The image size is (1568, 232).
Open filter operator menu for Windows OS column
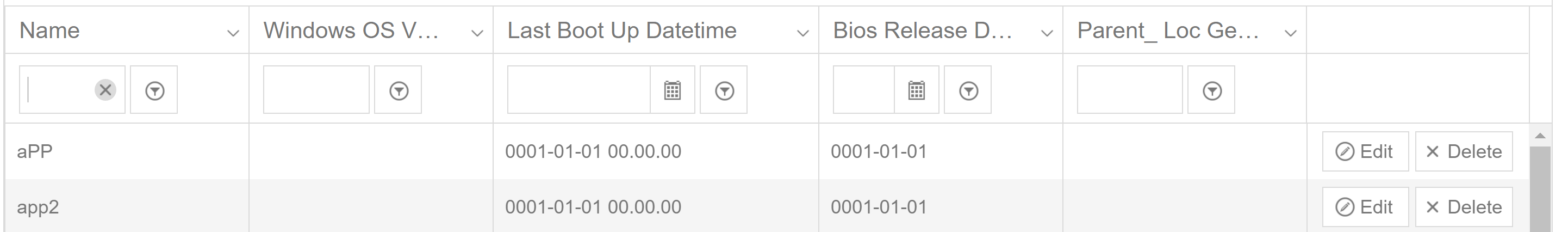[x=398, y=90]
